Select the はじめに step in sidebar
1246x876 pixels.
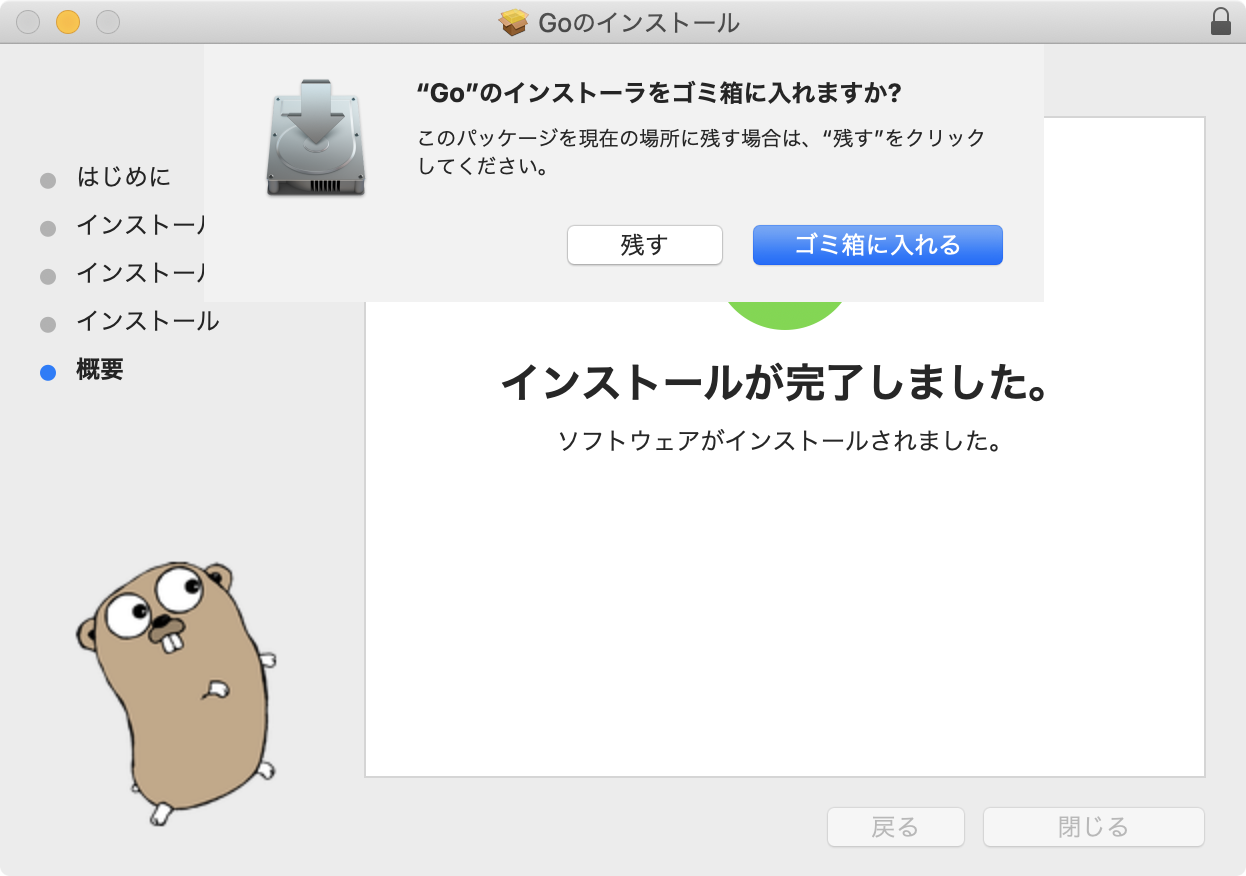(124, 177)
